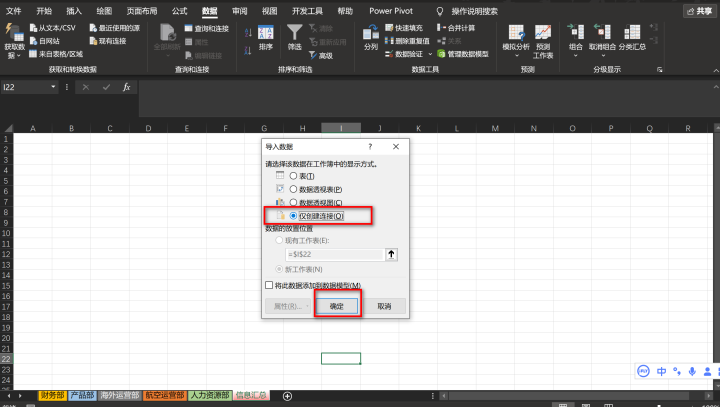Open the 文件 (File) menu tab
This screenshot has width=720, height=407.
[x=13, y=11]
